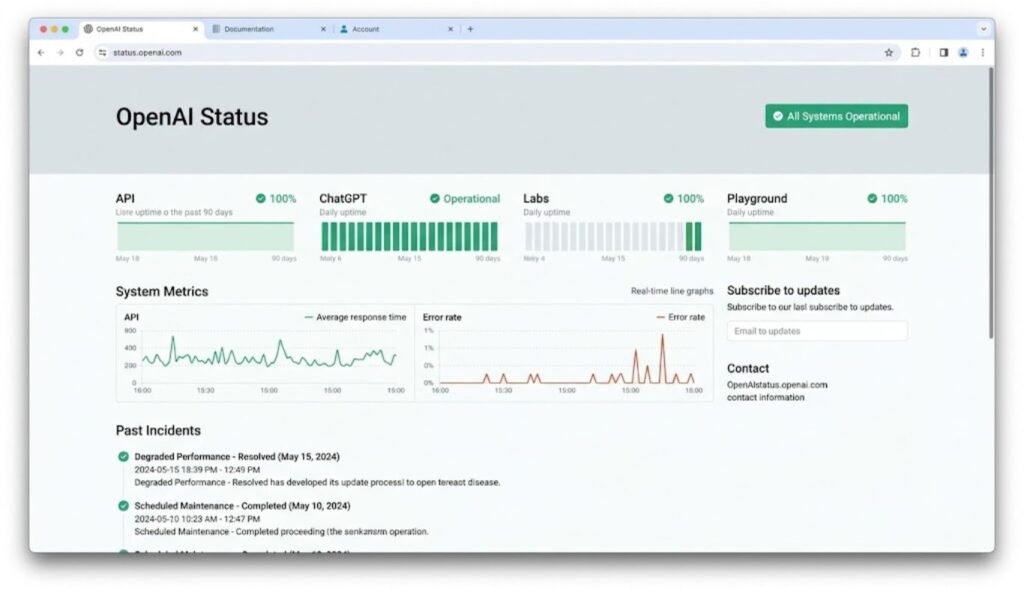The image size is (1024, 589).
Task: Click the browser back arrow
Action: pyautogui.click(x=41, y=53)
